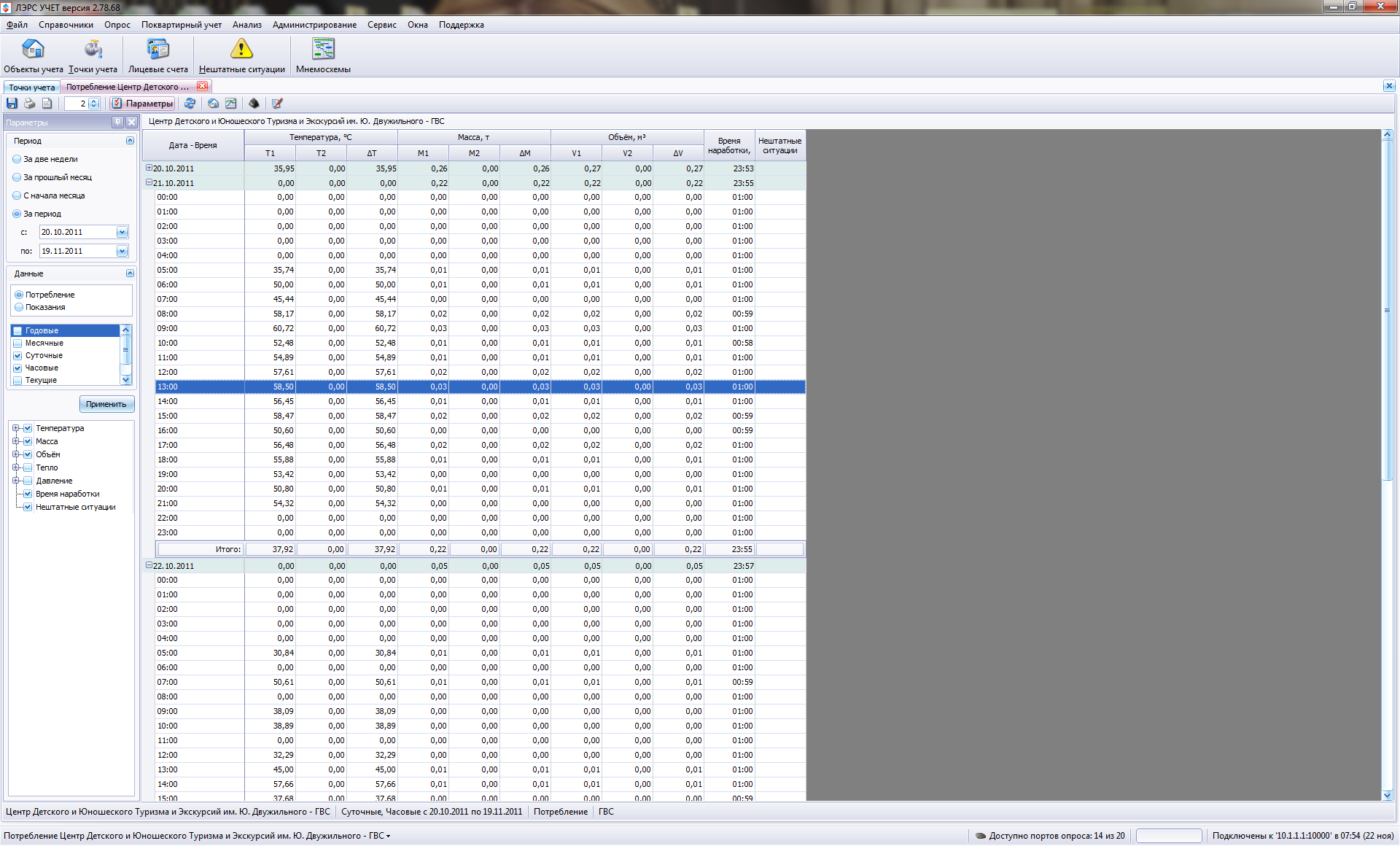The image size is (1400, 846).
Task: Toggle the Параметры toolbar button
Action: tap(142, 104)
